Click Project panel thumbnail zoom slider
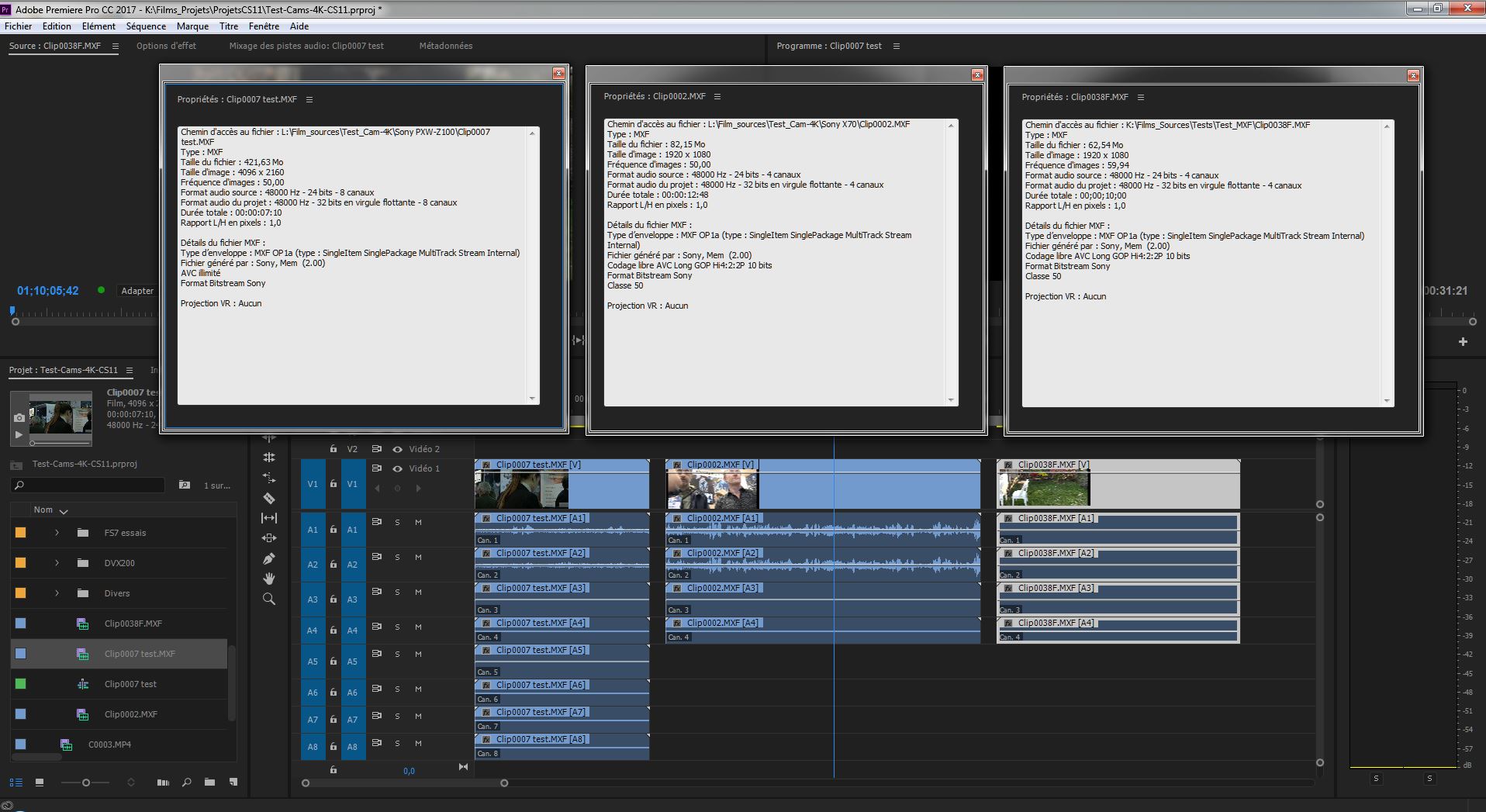 coord(86,783)
